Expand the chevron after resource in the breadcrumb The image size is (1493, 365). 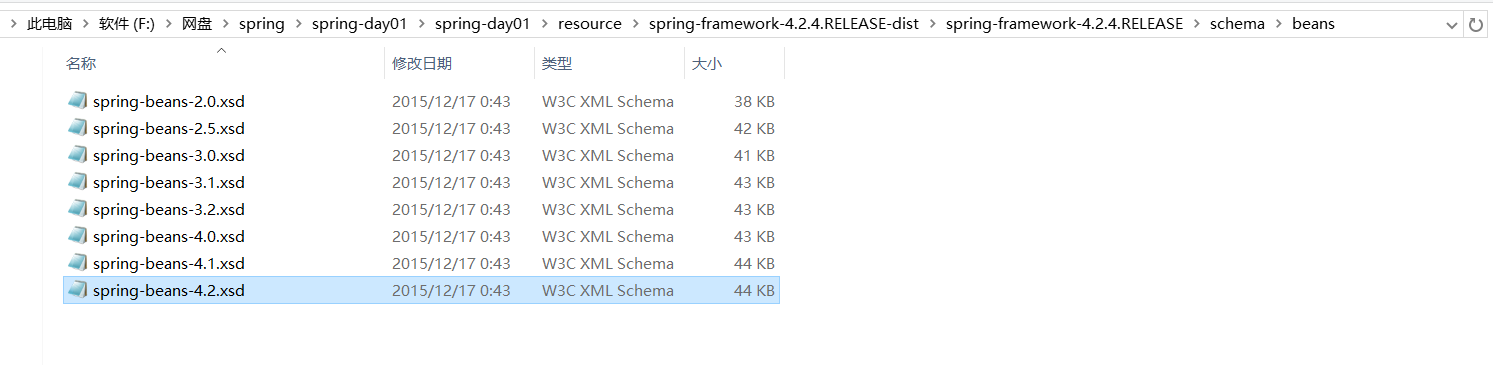tap(635, 24)
